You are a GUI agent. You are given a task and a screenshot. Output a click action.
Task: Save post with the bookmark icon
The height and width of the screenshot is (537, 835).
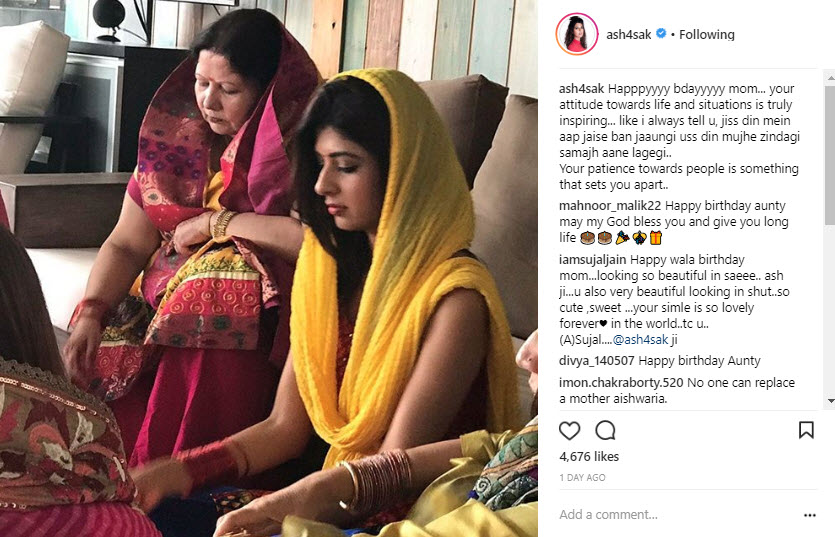(x=806, y=430)
